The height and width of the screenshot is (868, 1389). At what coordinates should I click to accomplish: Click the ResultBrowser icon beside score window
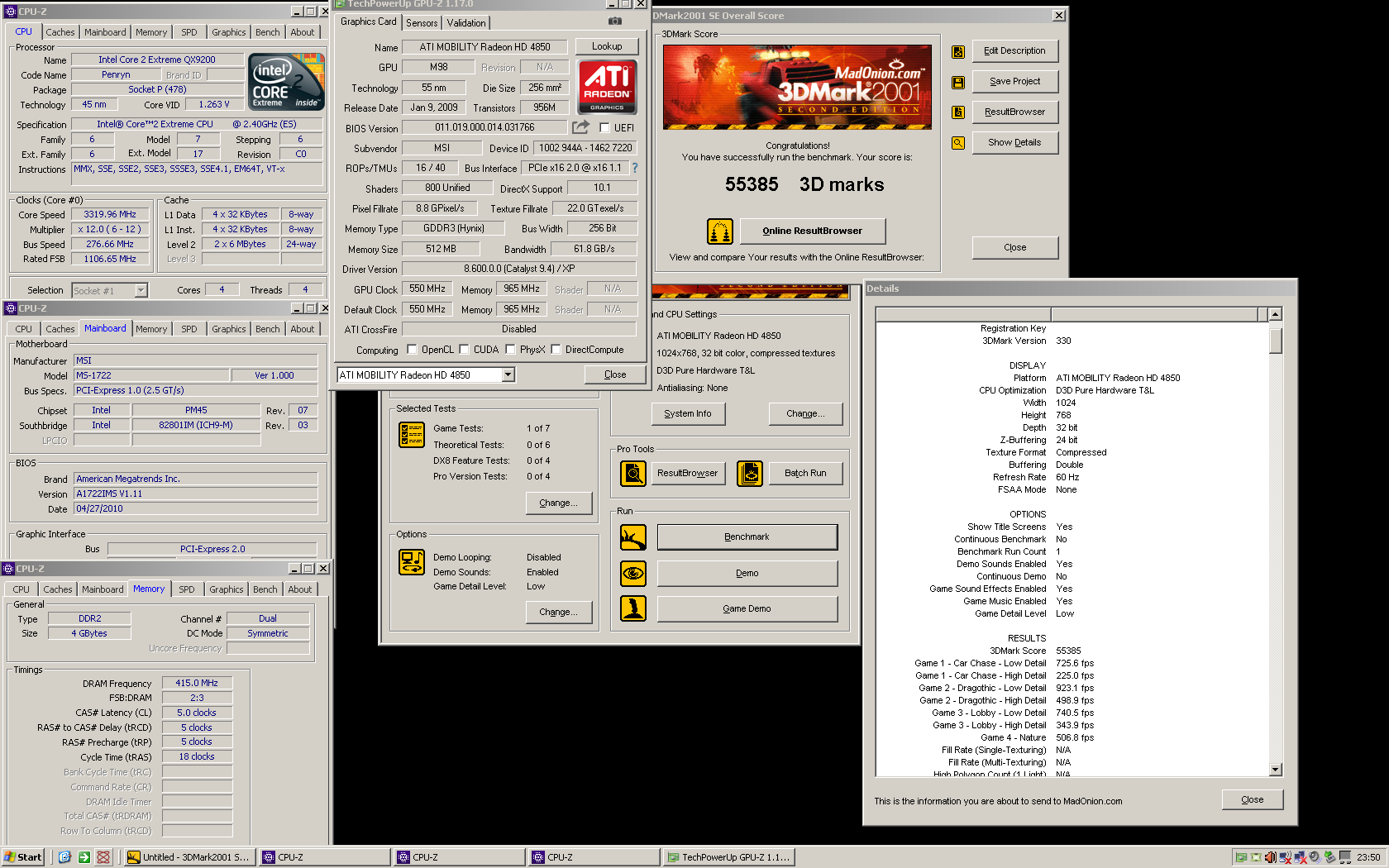[x=957, y=112]
